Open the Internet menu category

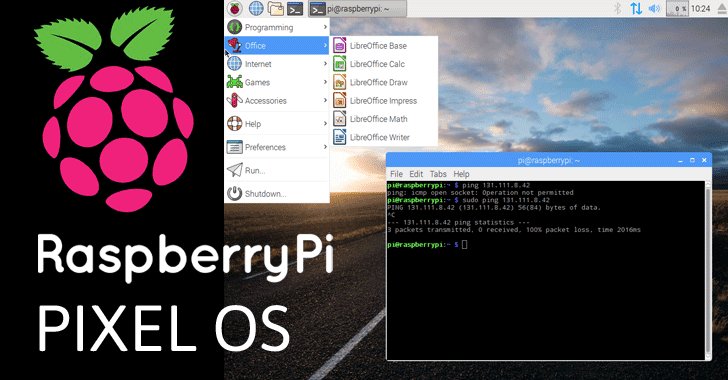pos(277,64)
